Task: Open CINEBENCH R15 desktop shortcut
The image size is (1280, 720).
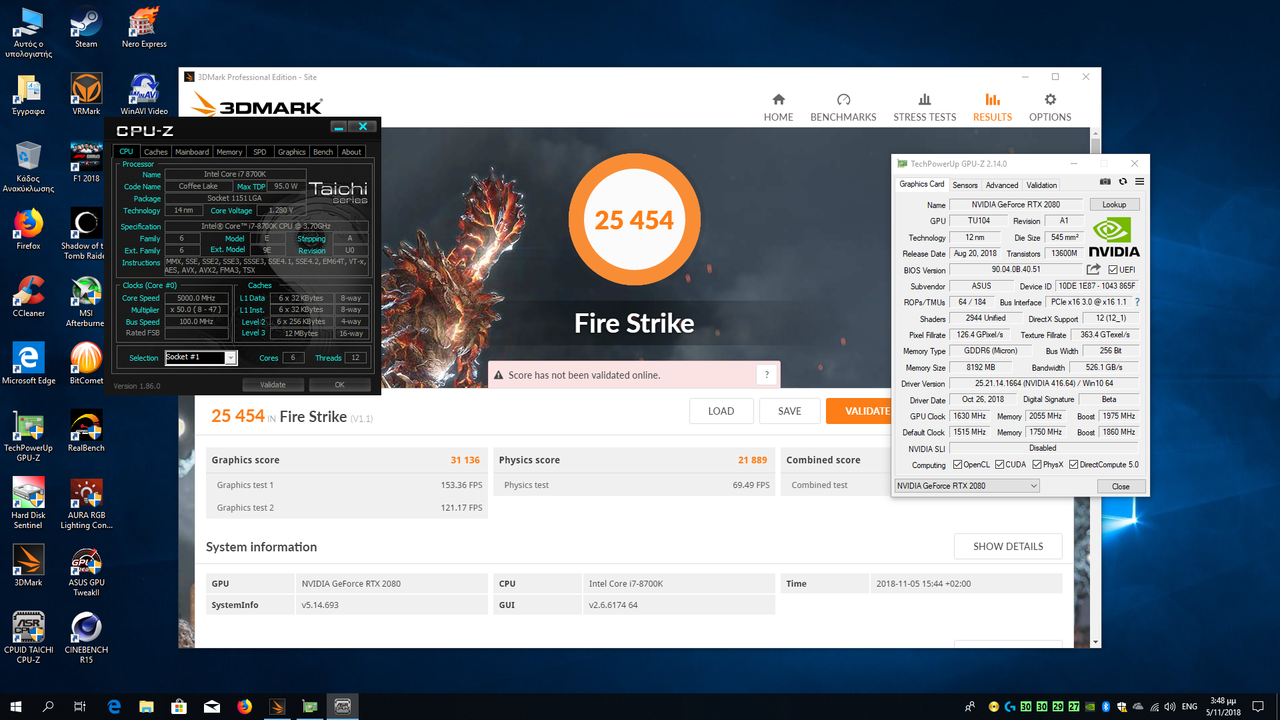Action: [x=86, y=637]
